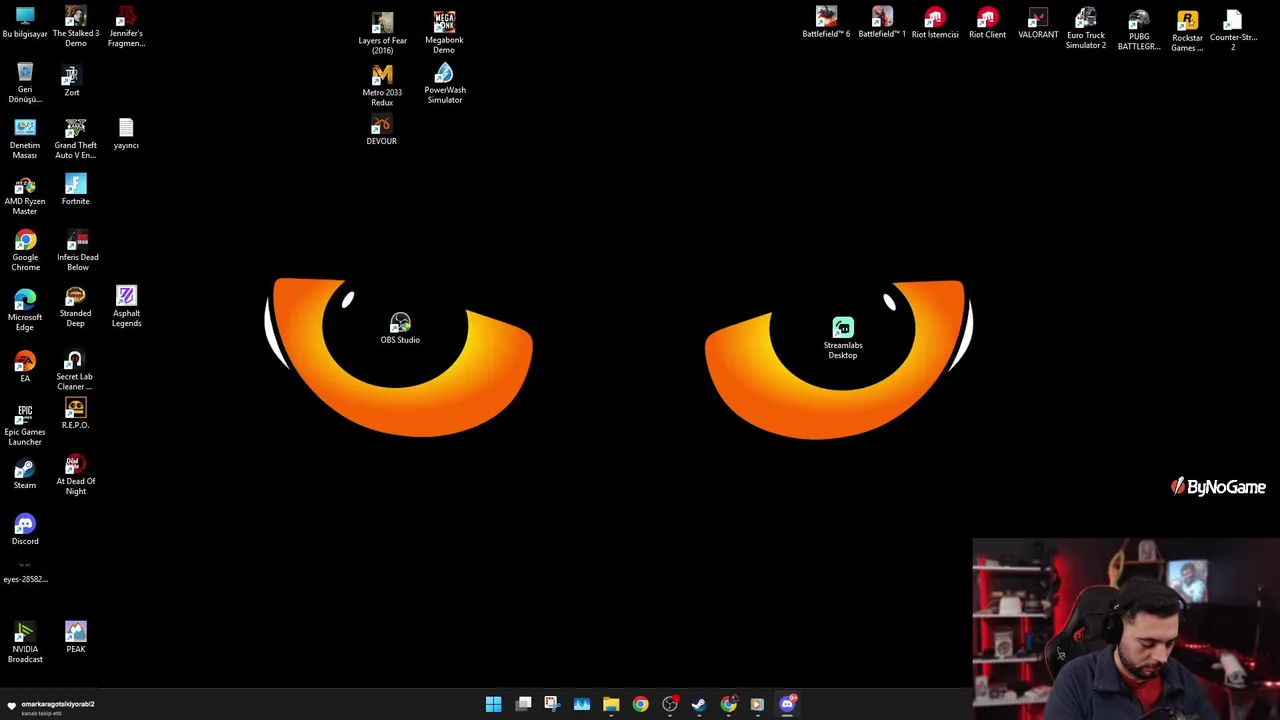Select the VALORANT desktop icon
1280x720 pixels.
[1038, 23]
